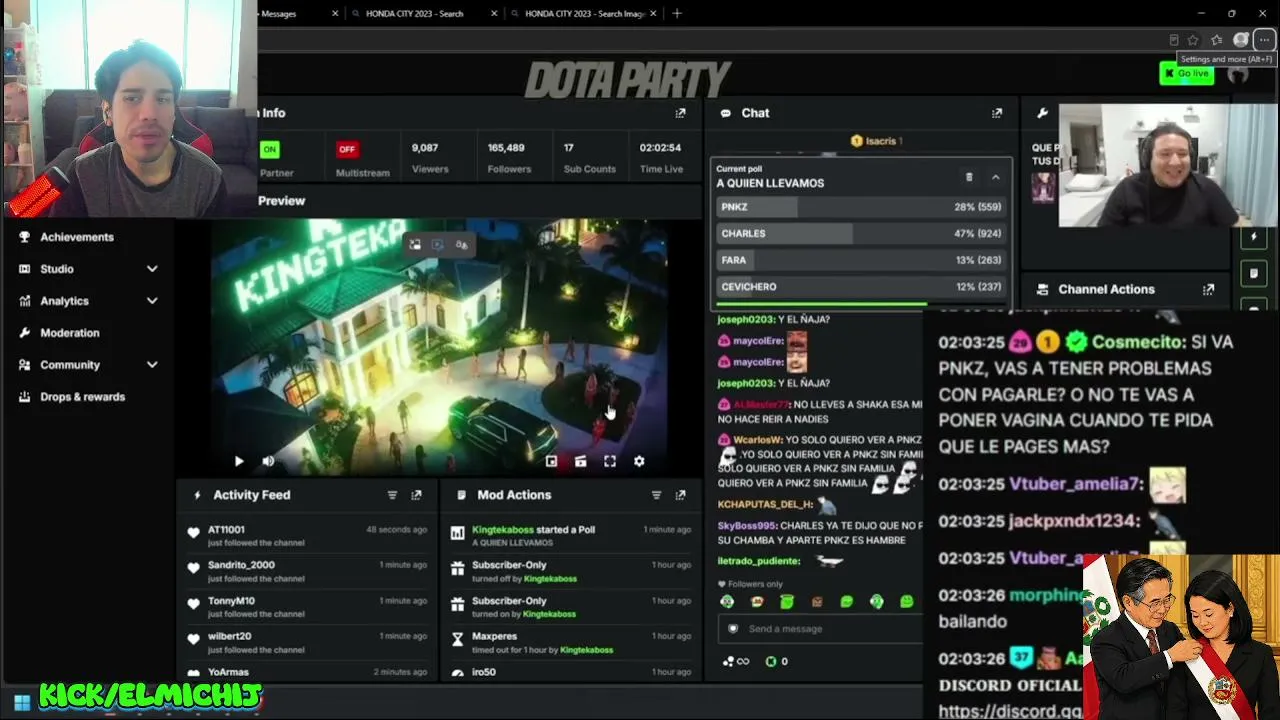This screenshot has width=1280, height=720.
Task: Open Mod Actions filter options
Action: (x=656, y=495)
